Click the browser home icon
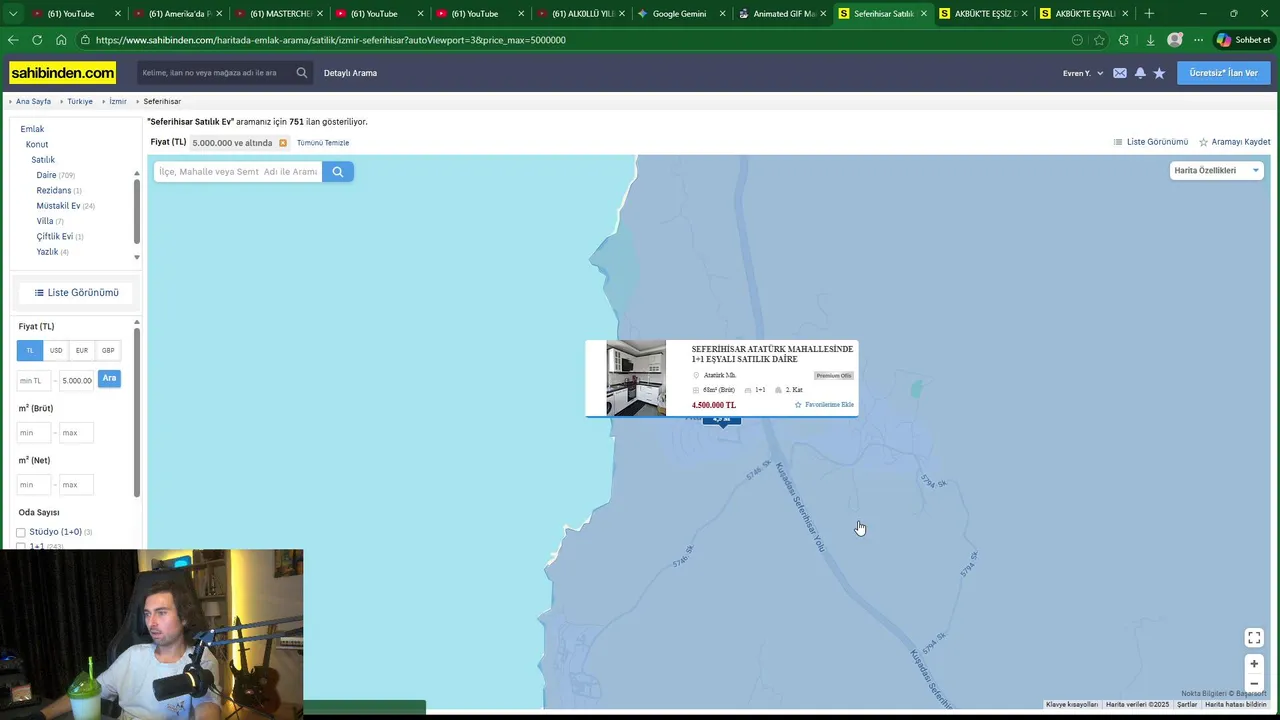Viewport: 1280px width, 720px height. click(x=61, y=40)
